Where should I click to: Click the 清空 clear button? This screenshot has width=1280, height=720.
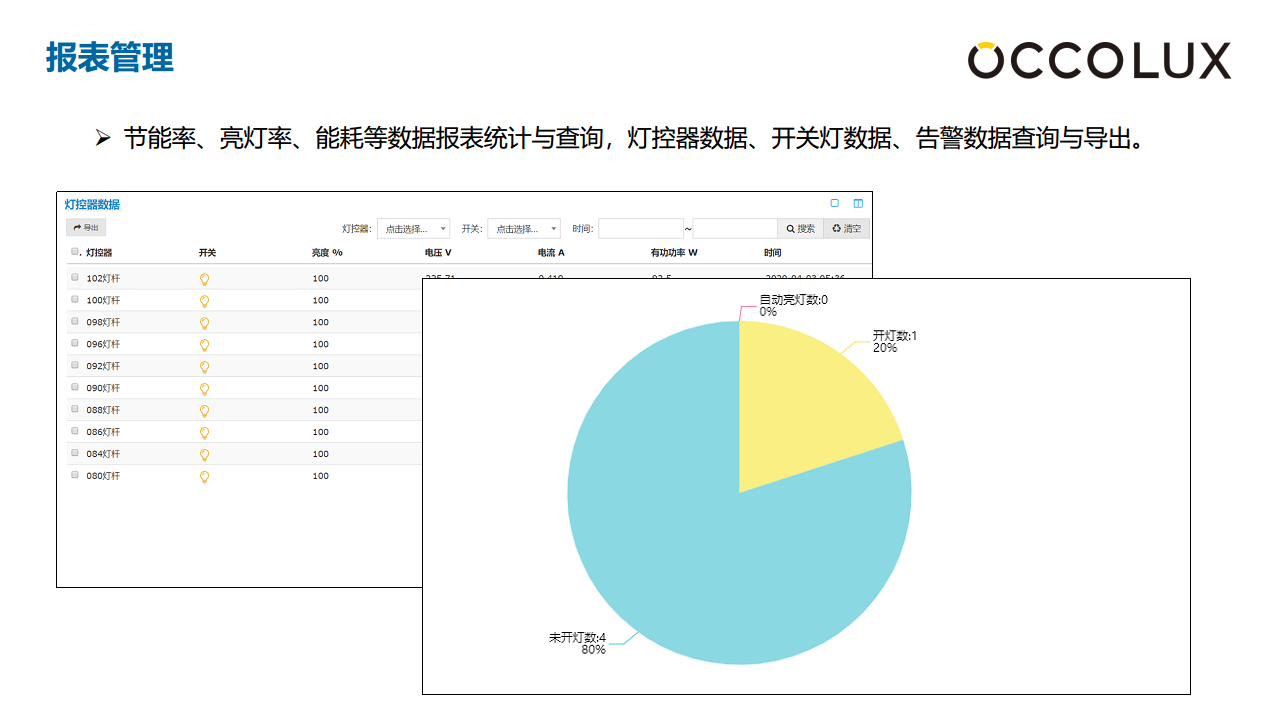(846, 229)
